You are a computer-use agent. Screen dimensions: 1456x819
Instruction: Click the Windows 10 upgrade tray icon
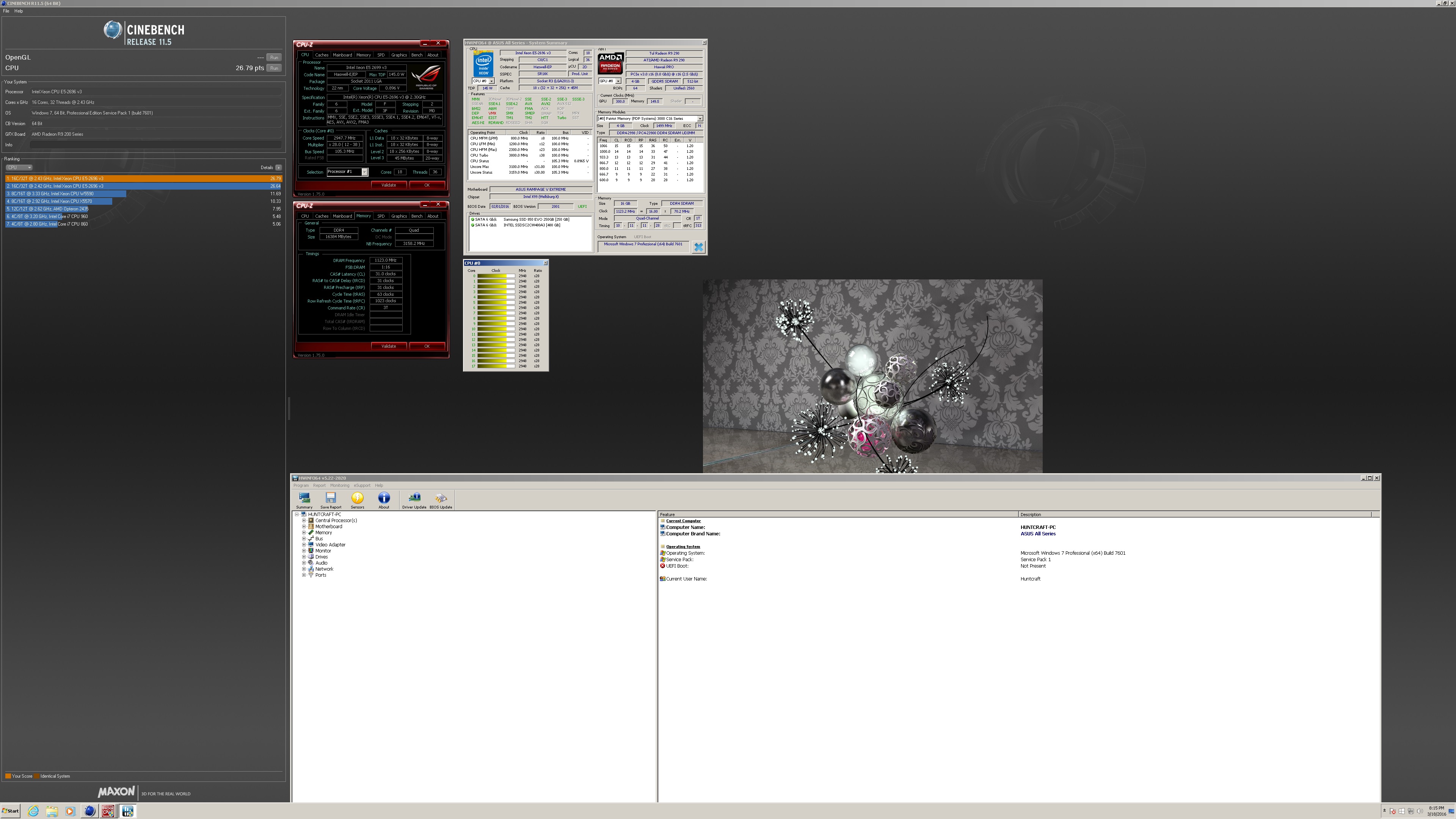coord(1402,811)
